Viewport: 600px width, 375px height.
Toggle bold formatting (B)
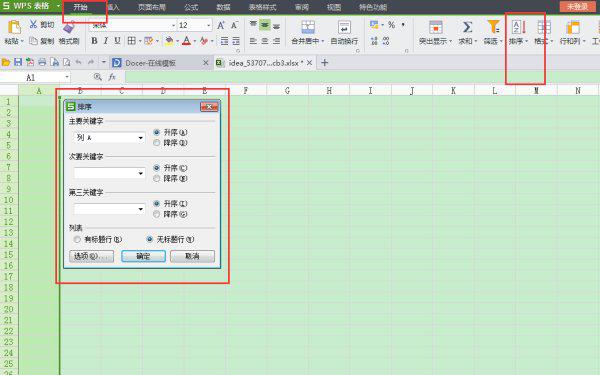(94, 41)
